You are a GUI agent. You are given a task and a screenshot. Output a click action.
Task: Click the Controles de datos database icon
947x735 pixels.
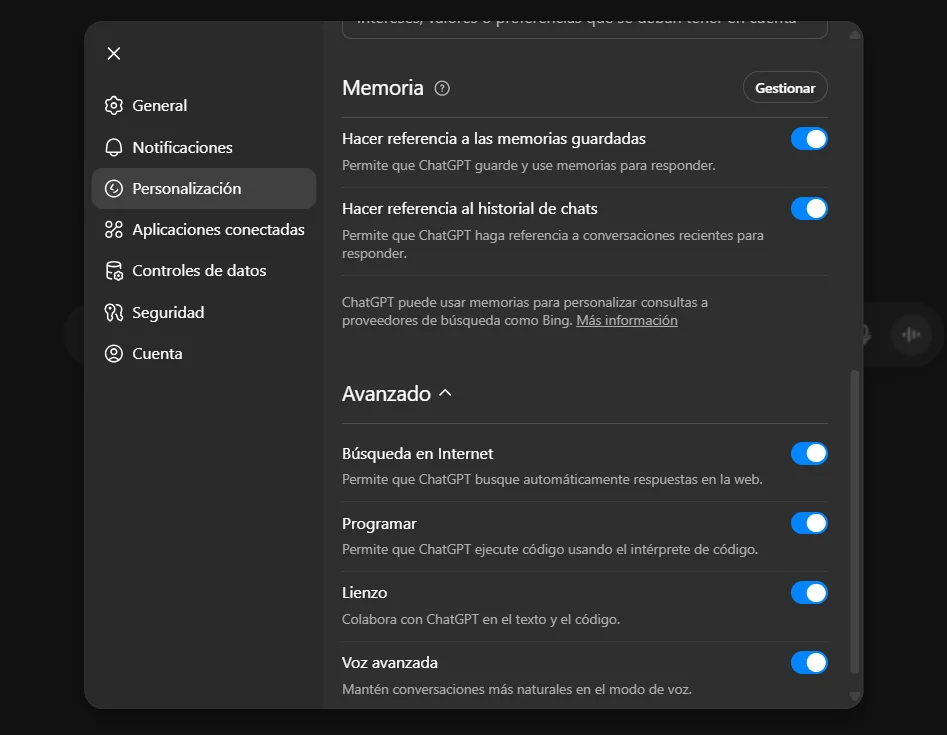114,271
